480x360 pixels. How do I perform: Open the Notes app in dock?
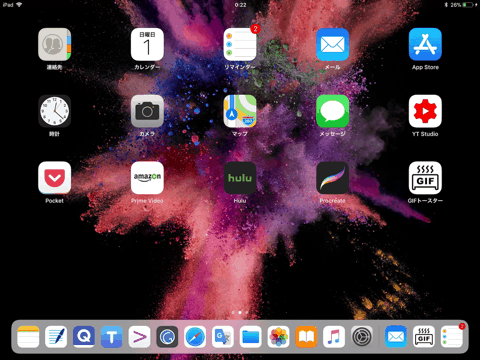pyautogui.click(x=28, y=337)
